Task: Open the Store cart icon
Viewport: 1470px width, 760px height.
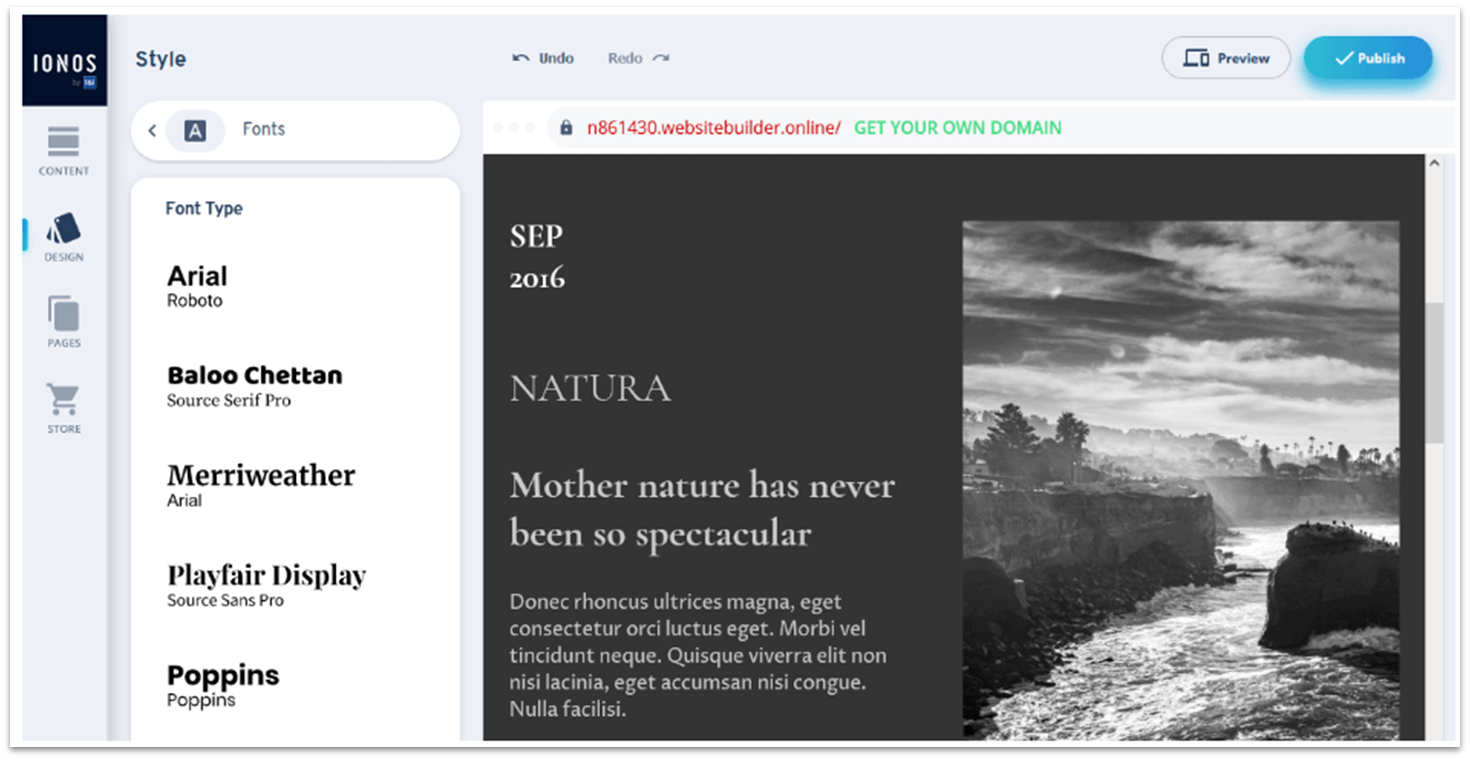Action: click(x=64, y=400)
